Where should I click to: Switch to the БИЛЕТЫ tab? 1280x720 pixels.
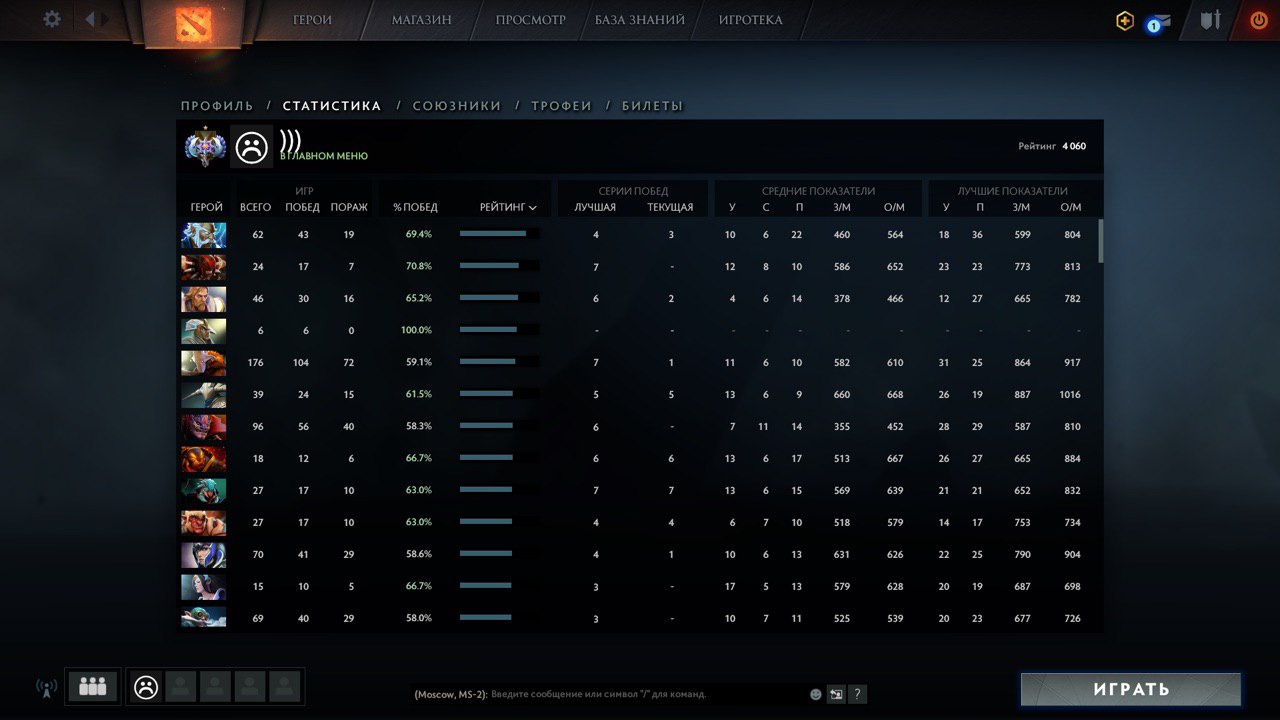coord(652,106)
